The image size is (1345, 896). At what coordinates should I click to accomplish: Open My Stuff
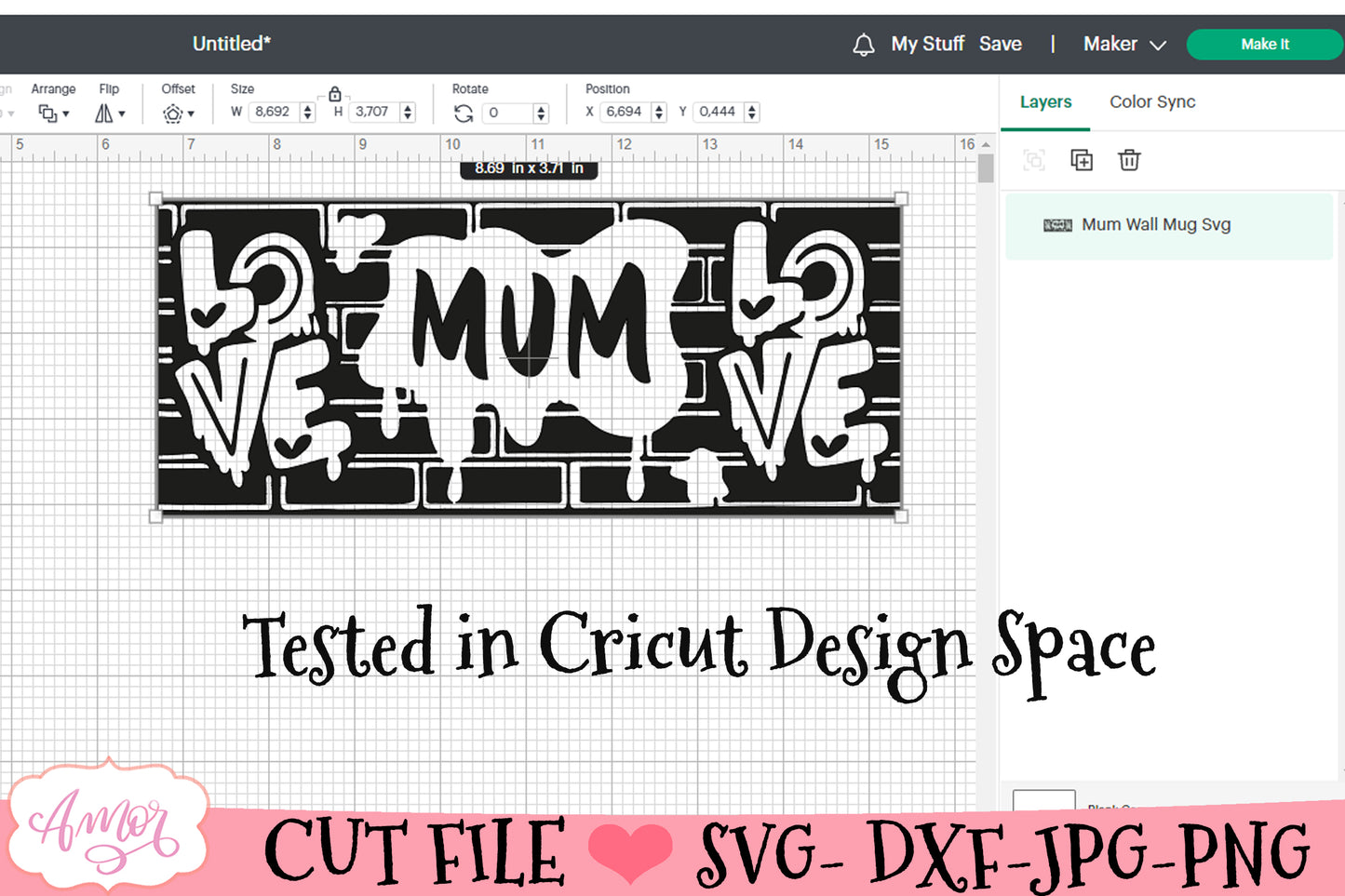tap(927, 44)
